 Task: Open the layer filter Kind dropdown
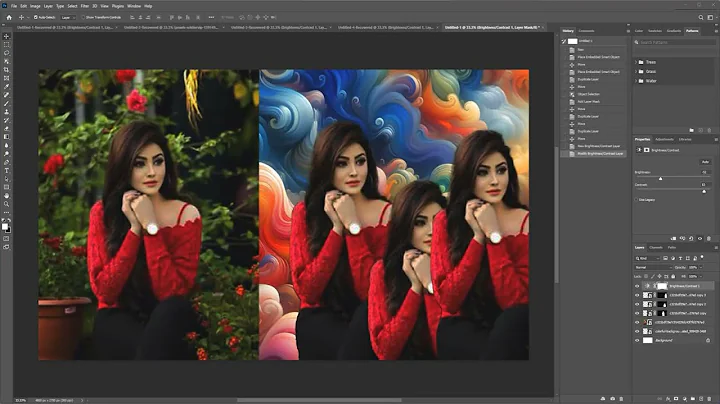click(x=647, y=258)
